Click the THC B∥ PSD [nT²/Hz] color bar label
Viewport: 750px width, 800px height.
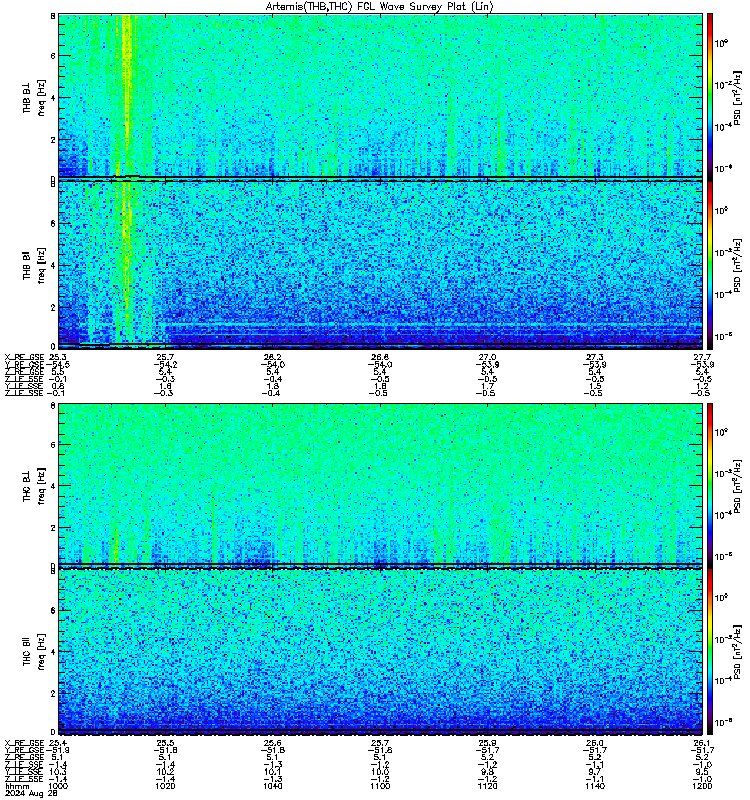pos(739,650)
